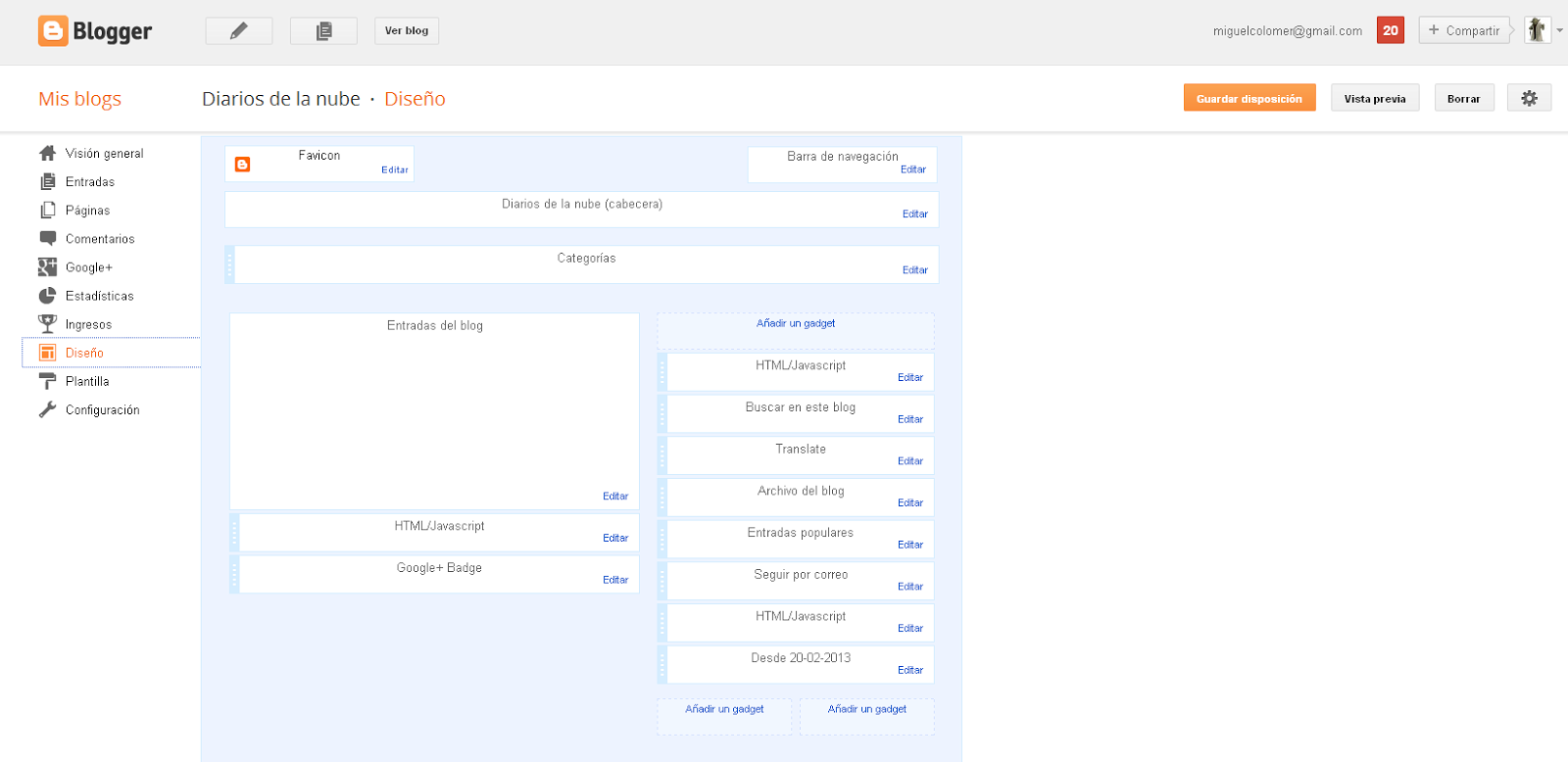Click the Ver blog button
Image resolution: width=1568 pixels, height=762 pixels.
point(407,31)
